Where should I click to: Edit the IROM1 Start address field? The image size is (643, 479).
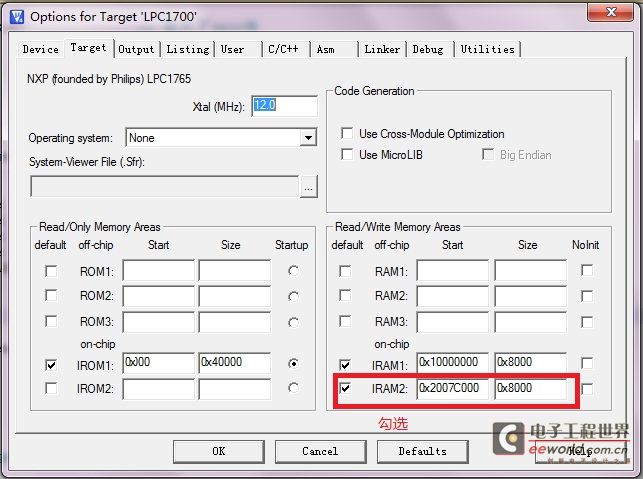tap(159, 363)
